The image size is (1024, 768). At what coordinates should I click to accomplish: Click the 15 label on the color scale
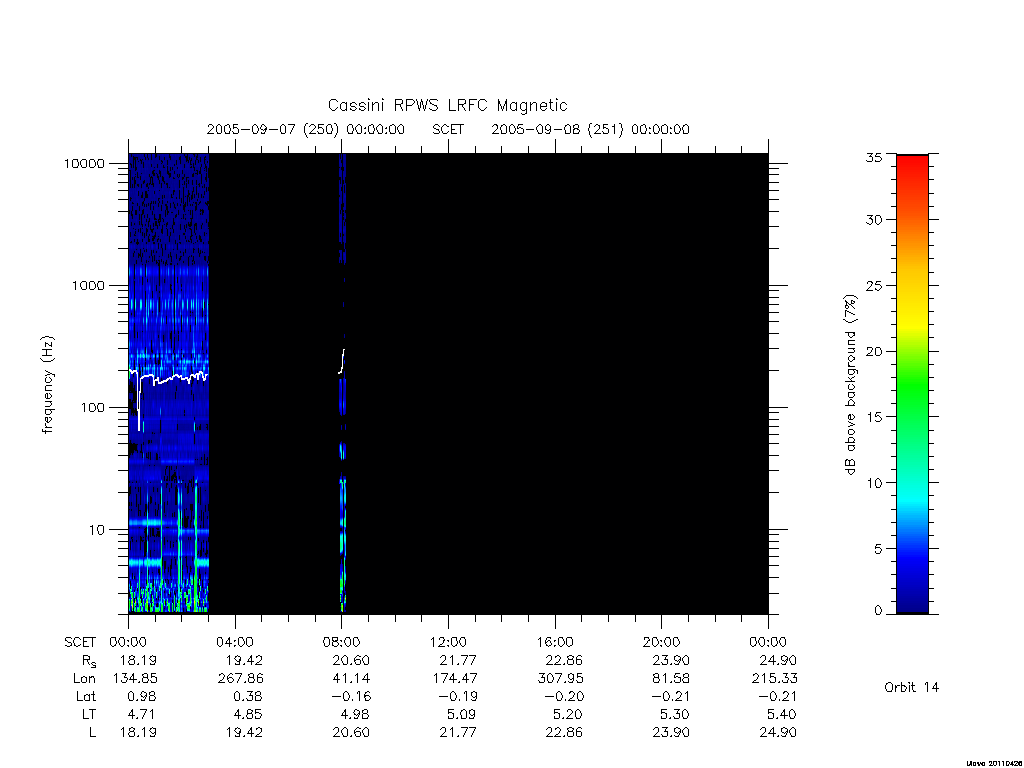(874, 417)
